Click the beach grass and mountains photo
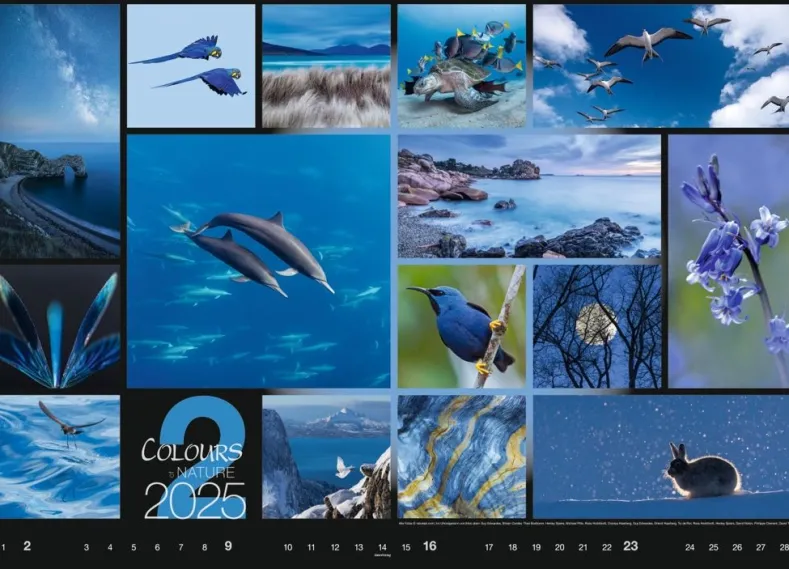Image resolution: width=789 pixels, height=569 pixels. [x=326, y=66]
